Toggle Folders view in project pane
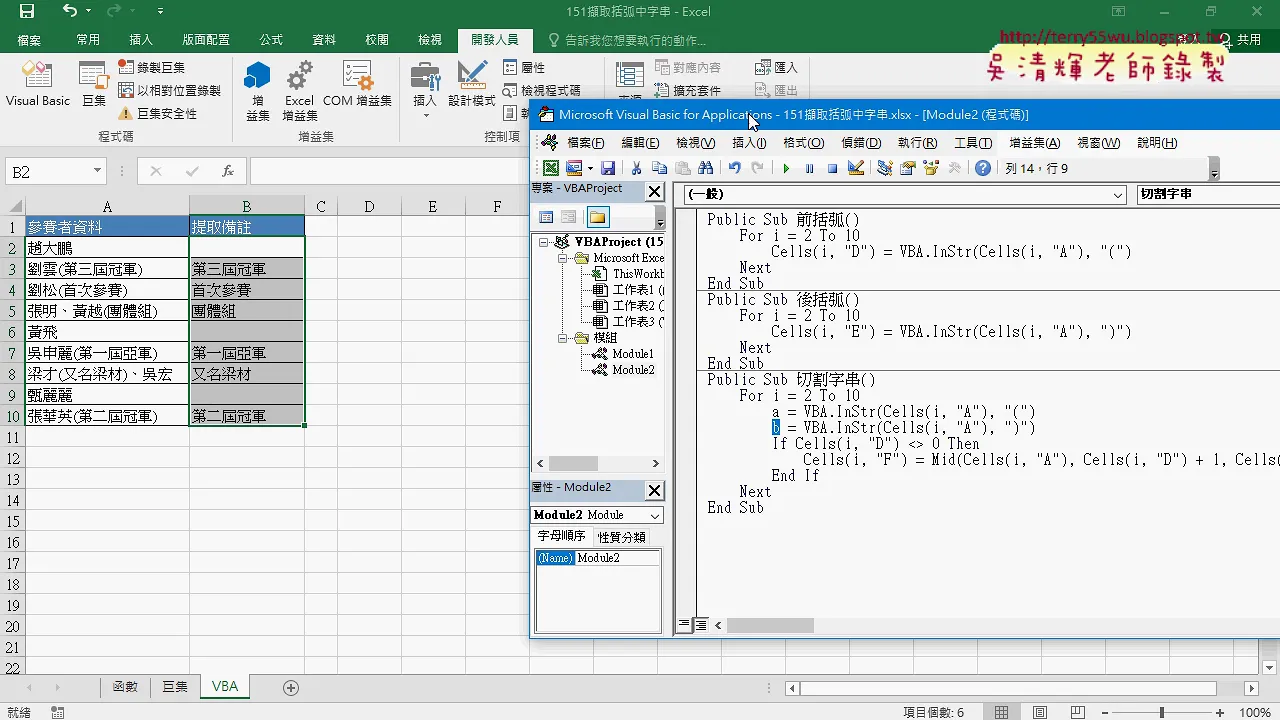The image size is (1280, 720). click(597, 217)
